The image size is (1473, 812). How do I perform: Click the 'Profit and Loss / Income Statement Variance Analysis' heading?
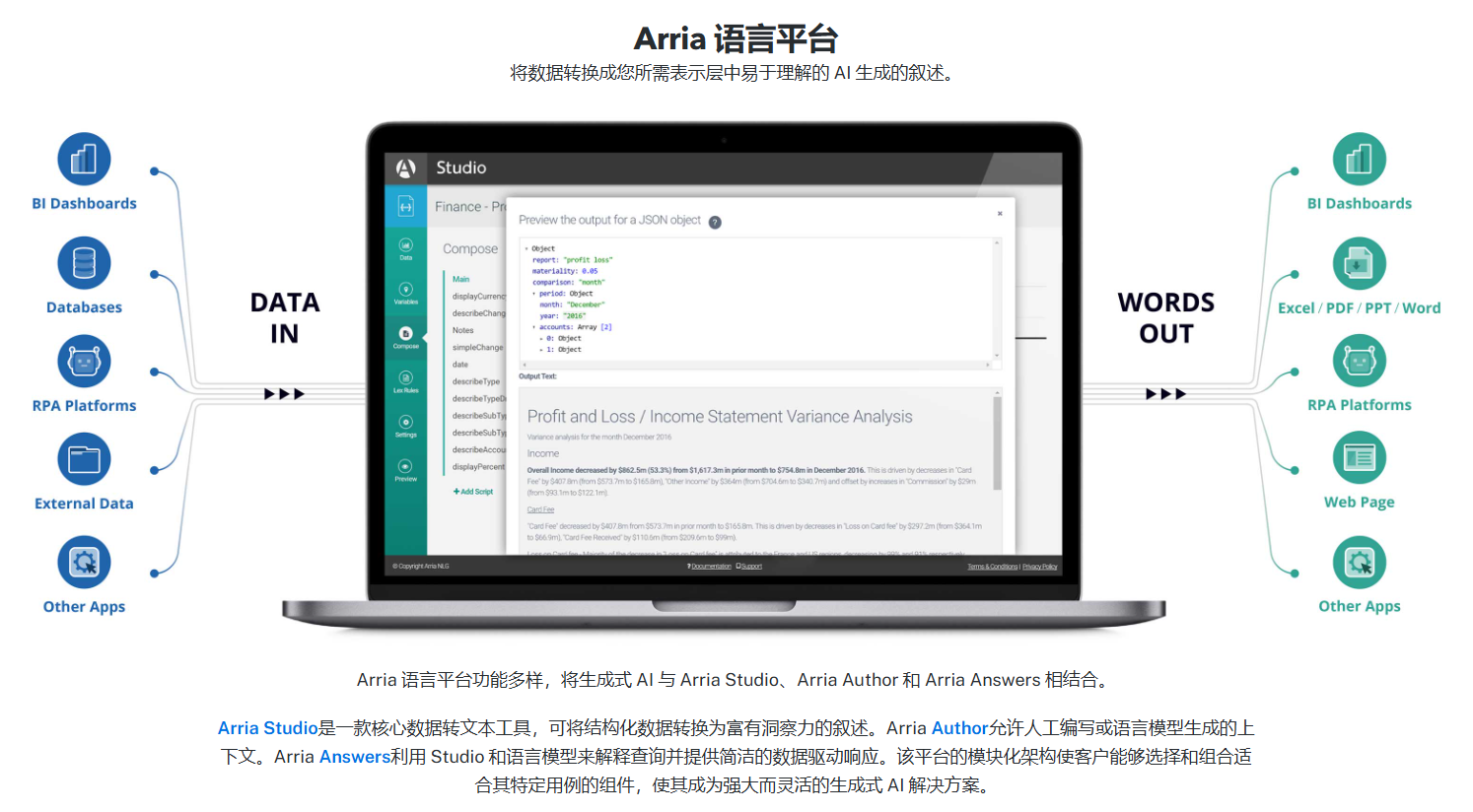[720, 417]
